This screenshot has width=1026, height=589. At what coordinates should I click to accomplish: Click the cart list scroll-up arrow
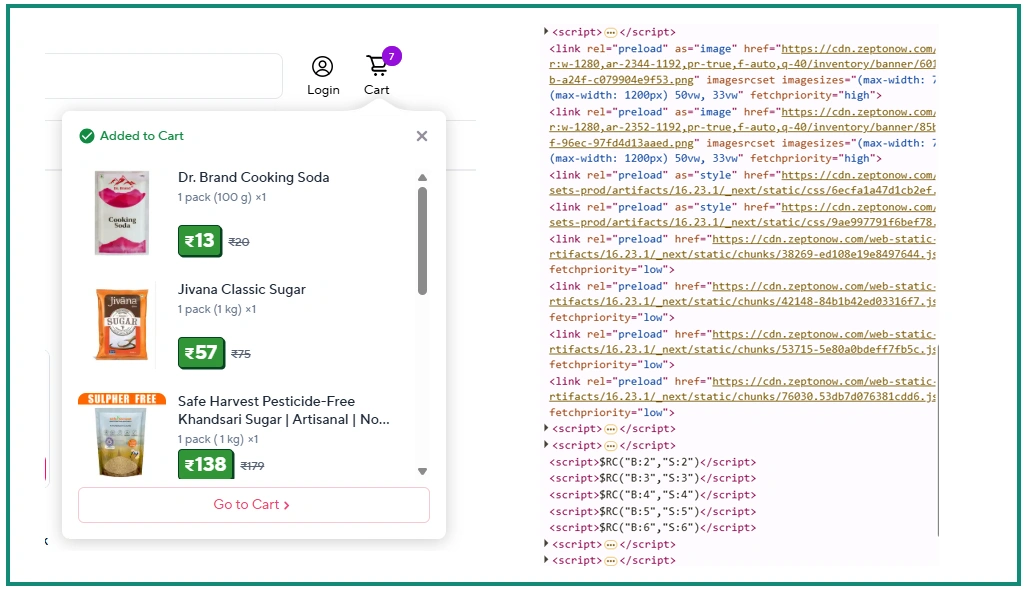(x=423, y=177)
